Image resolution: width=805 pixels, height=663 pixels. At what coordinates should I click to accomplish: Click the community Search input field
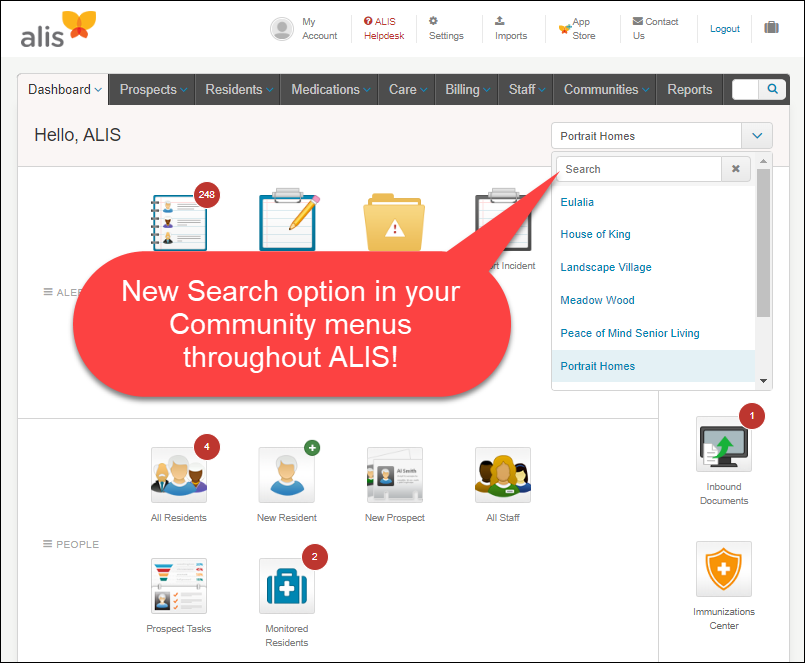coord(639,169)
